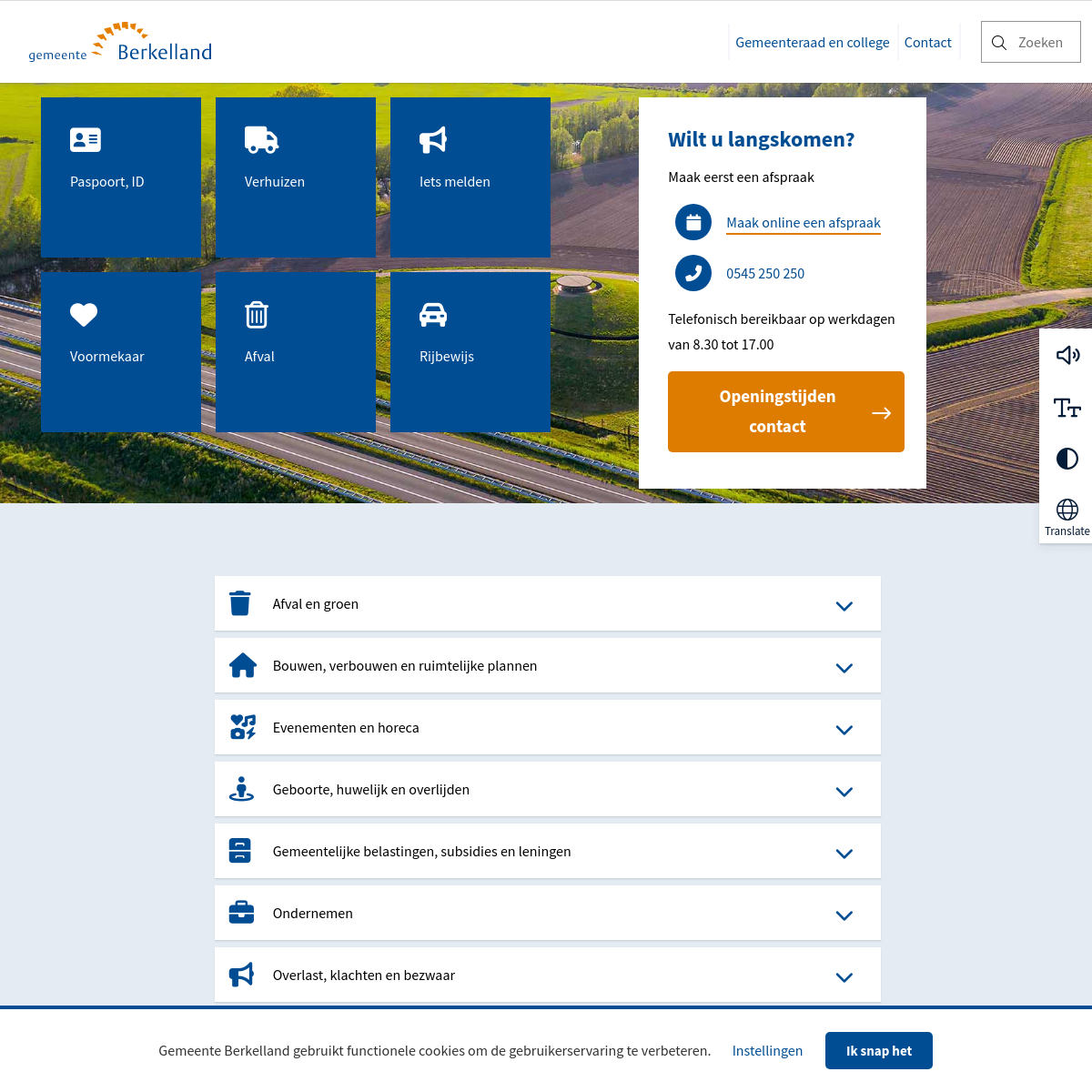Click the Bouwen, verbouwen house icon
The width and height of the screenshot is (1092, 1092).
[x=243, y=665]
